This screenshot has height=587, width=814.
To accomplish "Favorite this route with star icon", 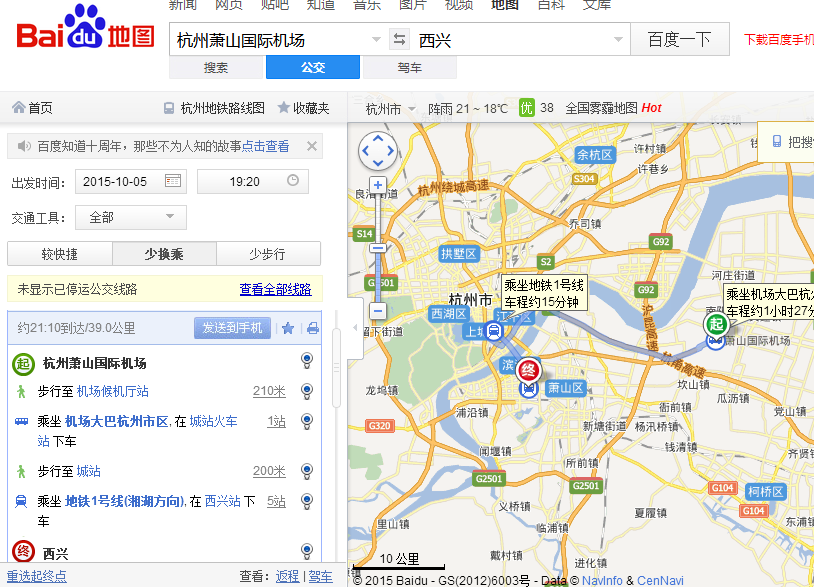I will coord(288,328).
